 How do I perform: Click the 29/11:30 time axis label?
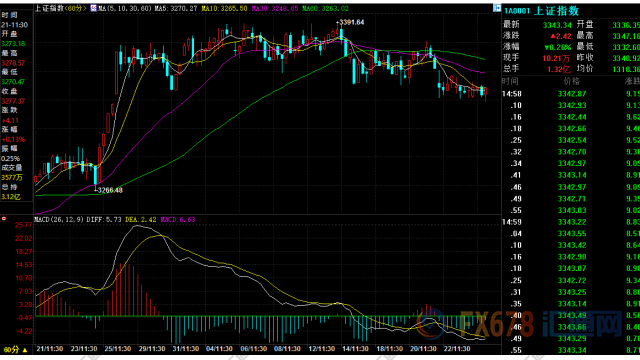click(151, 349)
